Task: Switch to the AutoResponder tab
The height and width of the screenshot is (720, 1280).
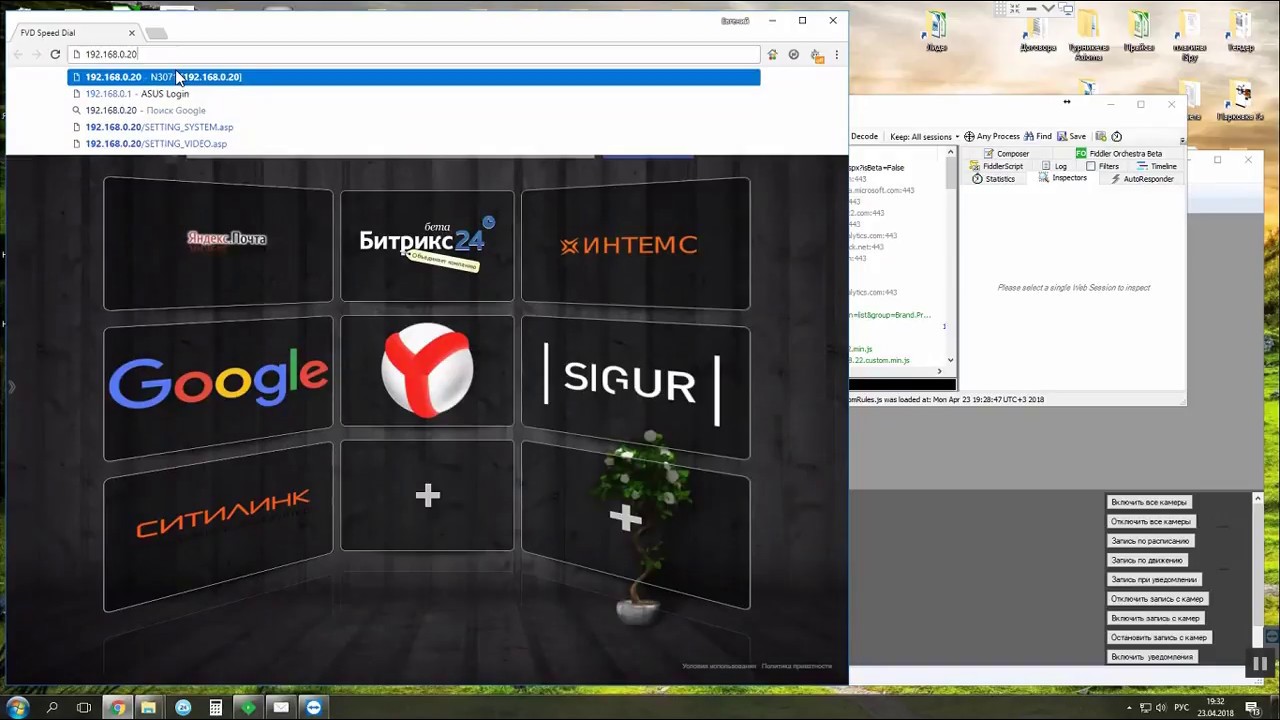Action: click(x=1141, y=179)
